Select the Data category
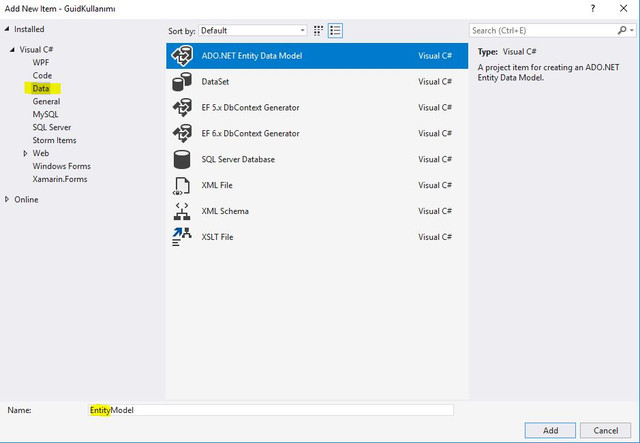This screenshot has height=443, width=640. (x=41, y=88)
